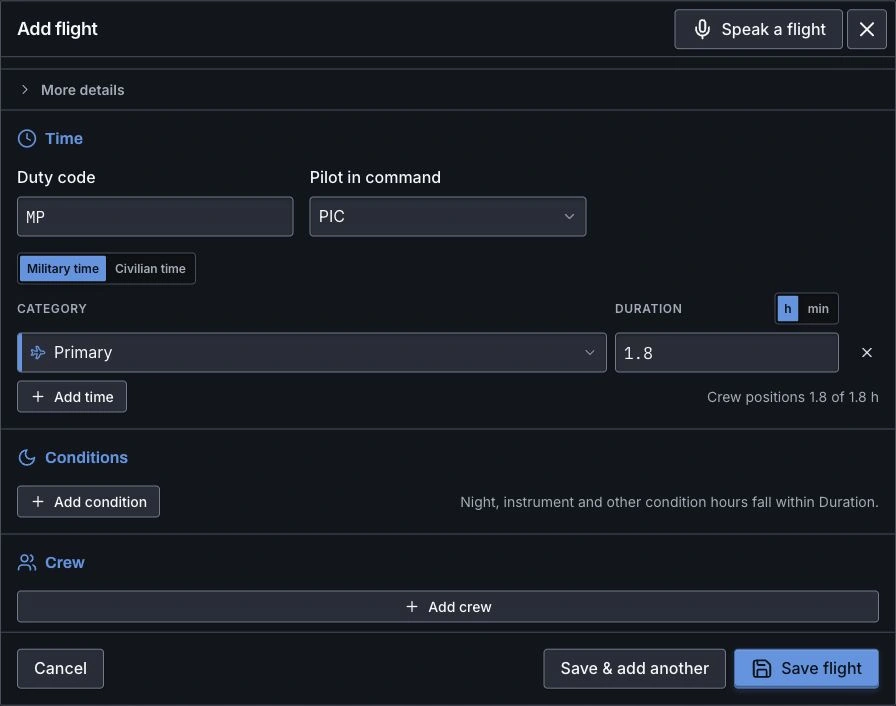Image resolution: width=896 pixels, height=706 pixels.
Task: Click the plus icon in Add crew
Action: pos(411,607)
